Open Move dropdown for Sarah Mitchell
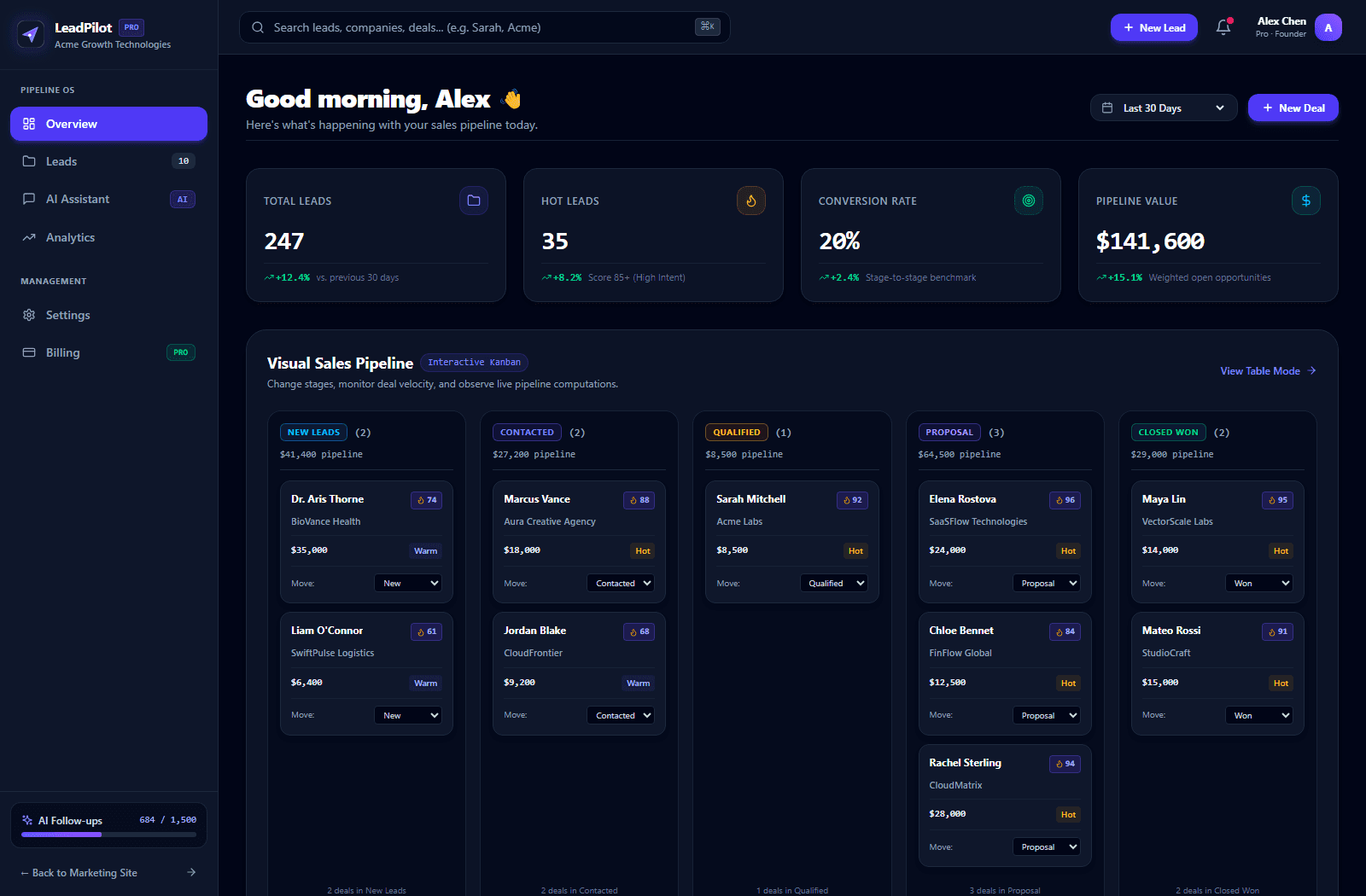Viewport: 1366px width, 896px height. point(834,583)
